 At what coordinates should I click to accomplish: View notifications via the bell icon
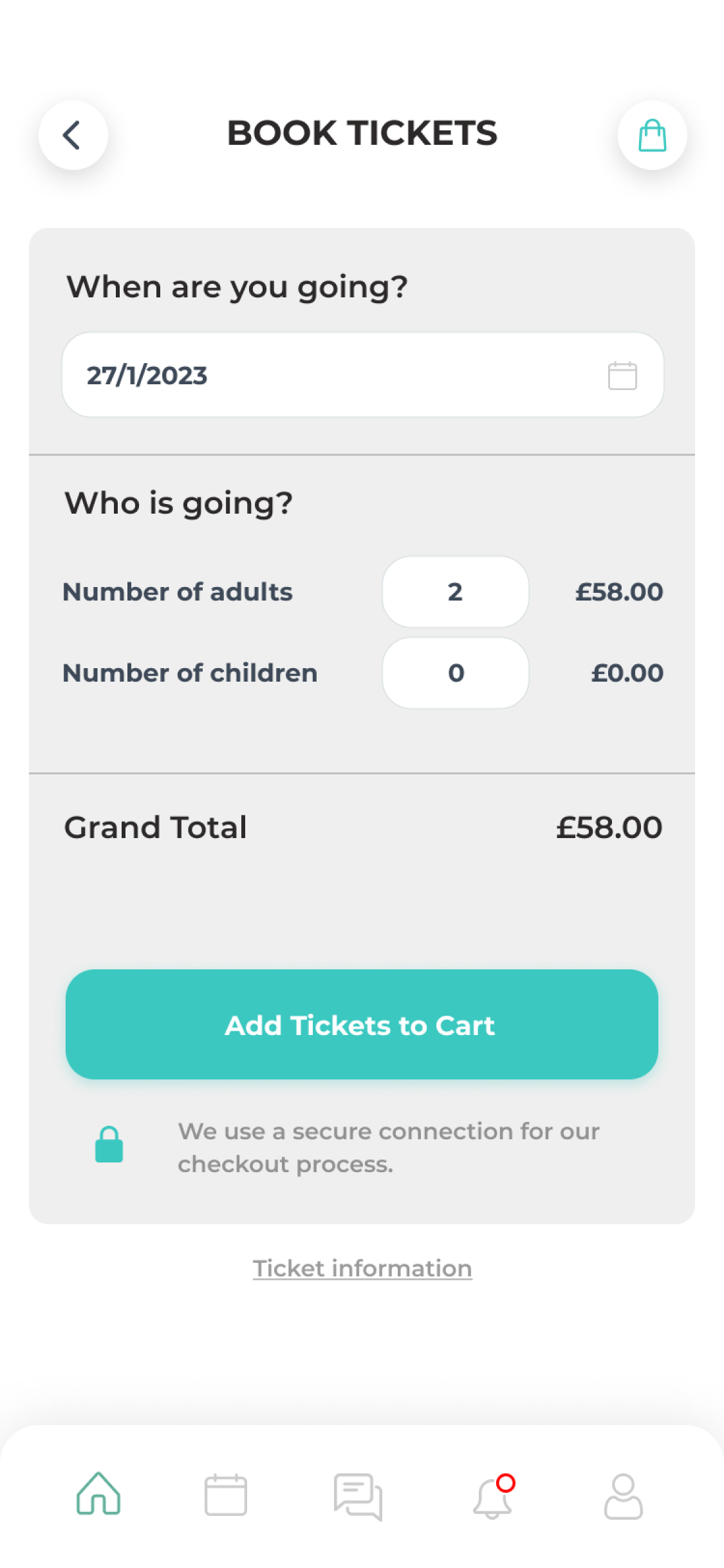(x=493, y=1497)
